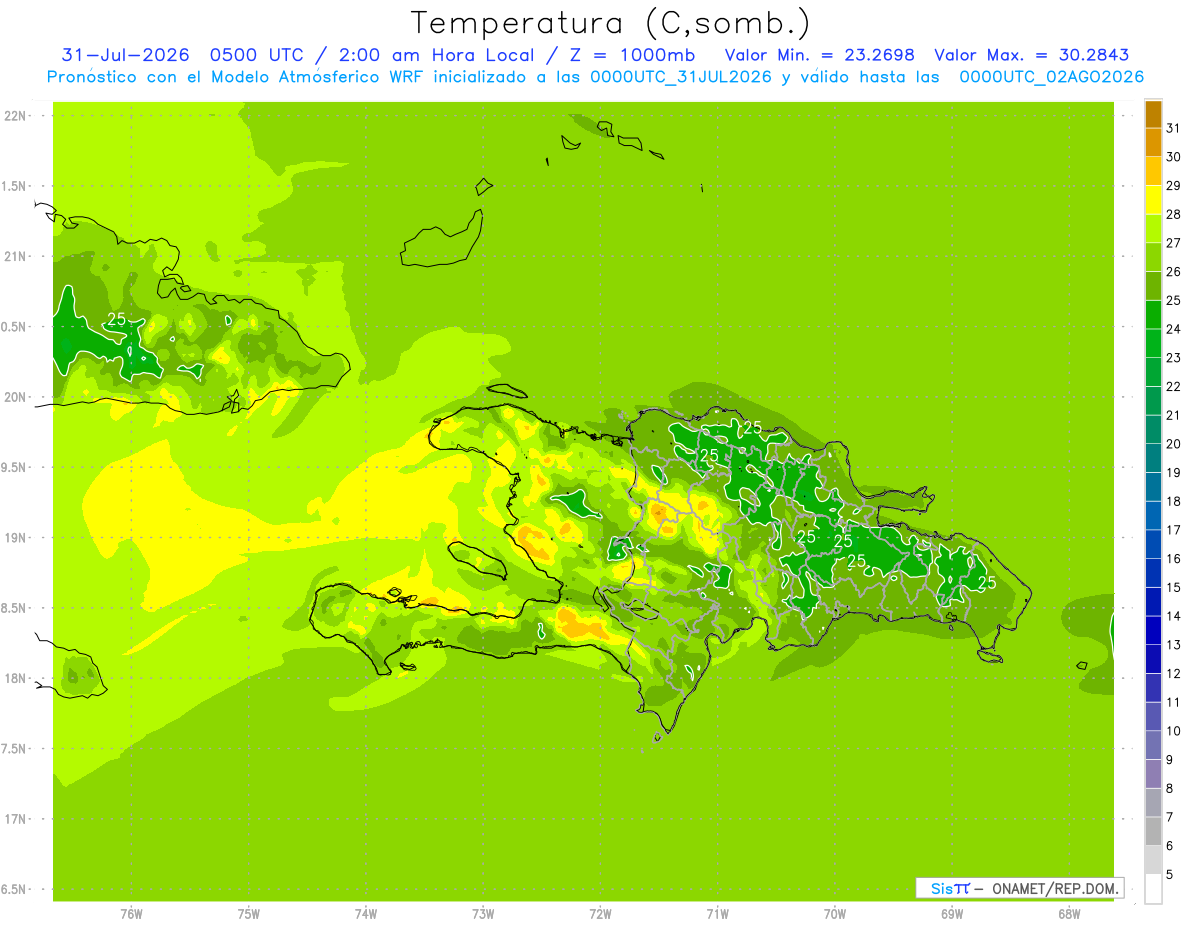The width and height of the screenshot is (1200, 927).
Task: Click the 72W longitude axis label
Action: [x=600, y=913]
